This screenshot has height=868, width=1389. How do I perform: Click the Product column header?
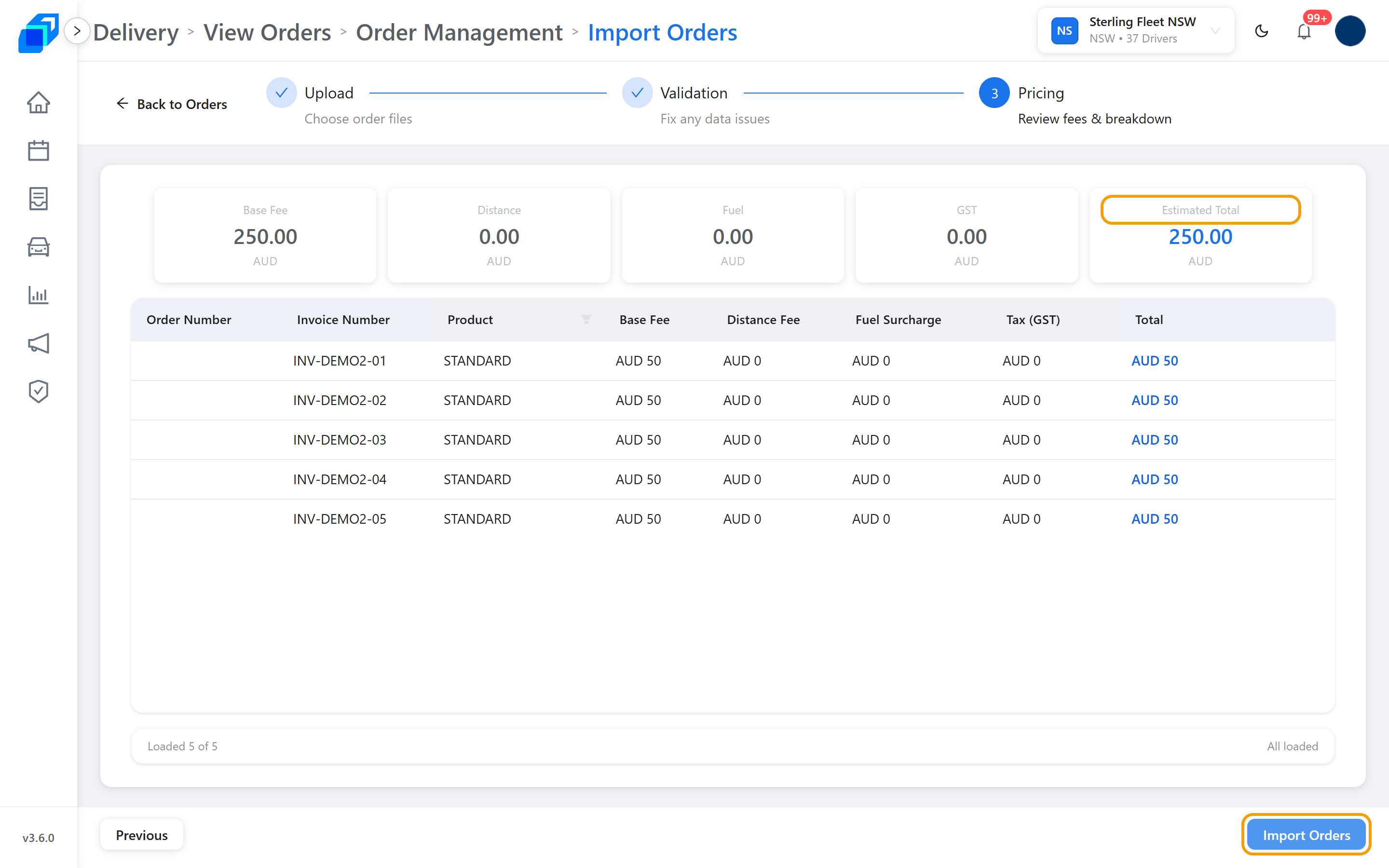(470, 320)
